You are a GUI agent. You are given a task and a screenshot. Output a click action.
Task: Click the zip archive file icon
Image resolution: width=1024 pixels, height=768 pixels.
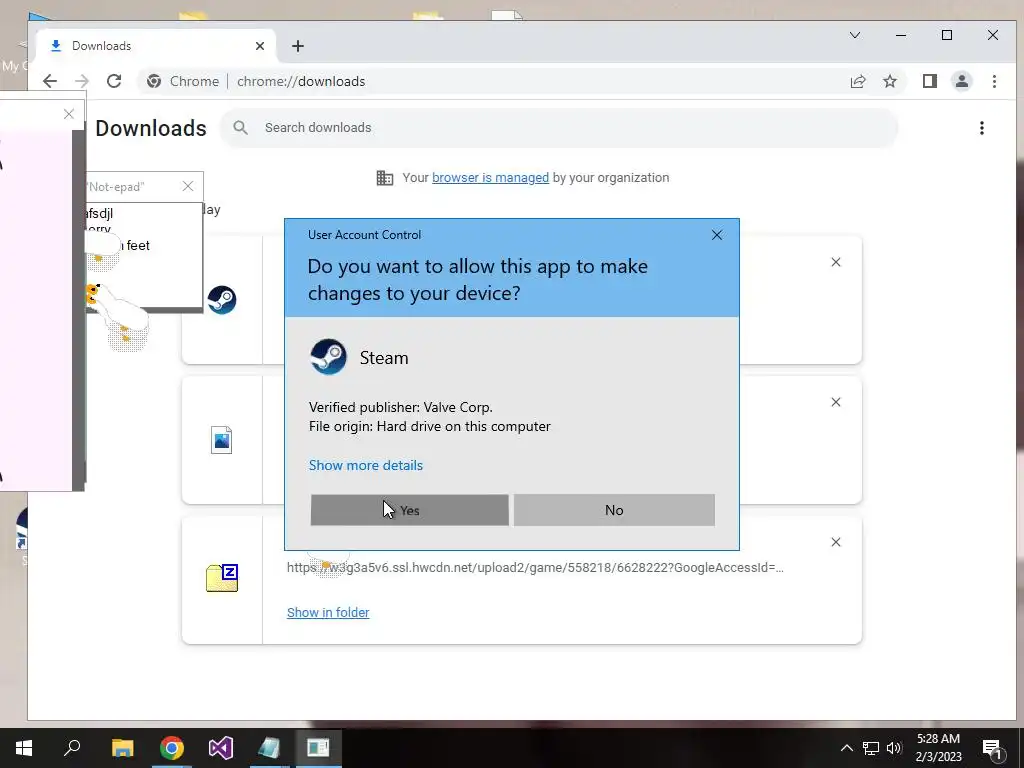point(222,578)
